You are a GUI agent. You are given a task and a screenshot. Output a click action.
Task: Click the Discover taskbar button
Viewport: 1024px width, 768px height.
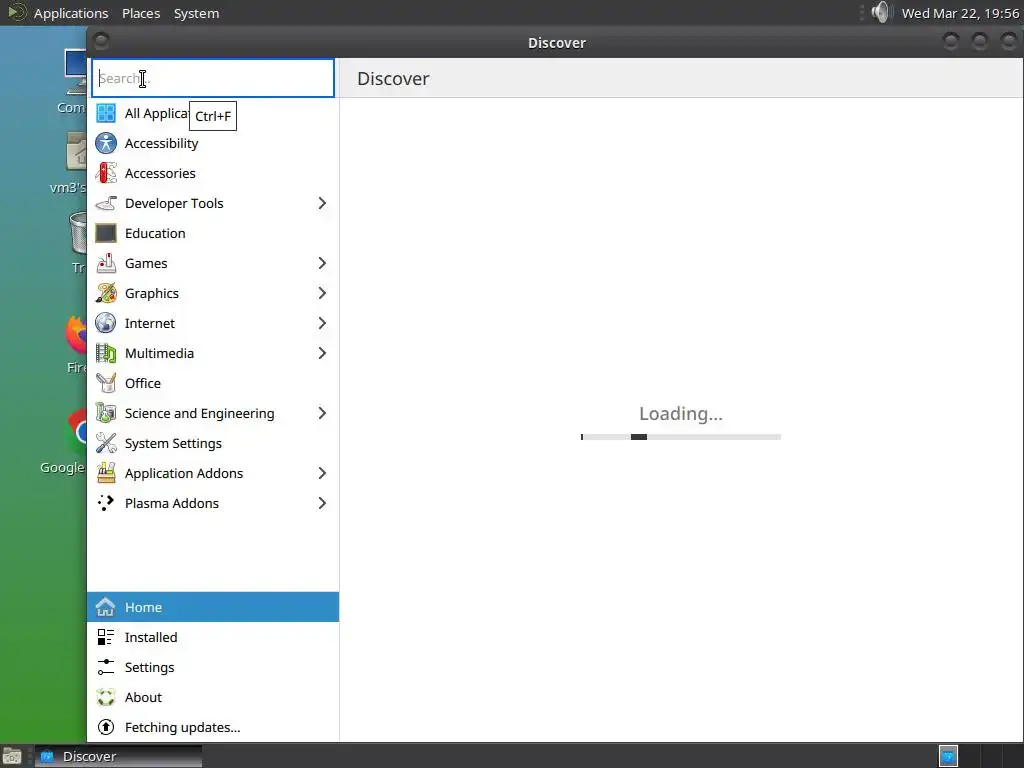[x=118, y=756]
